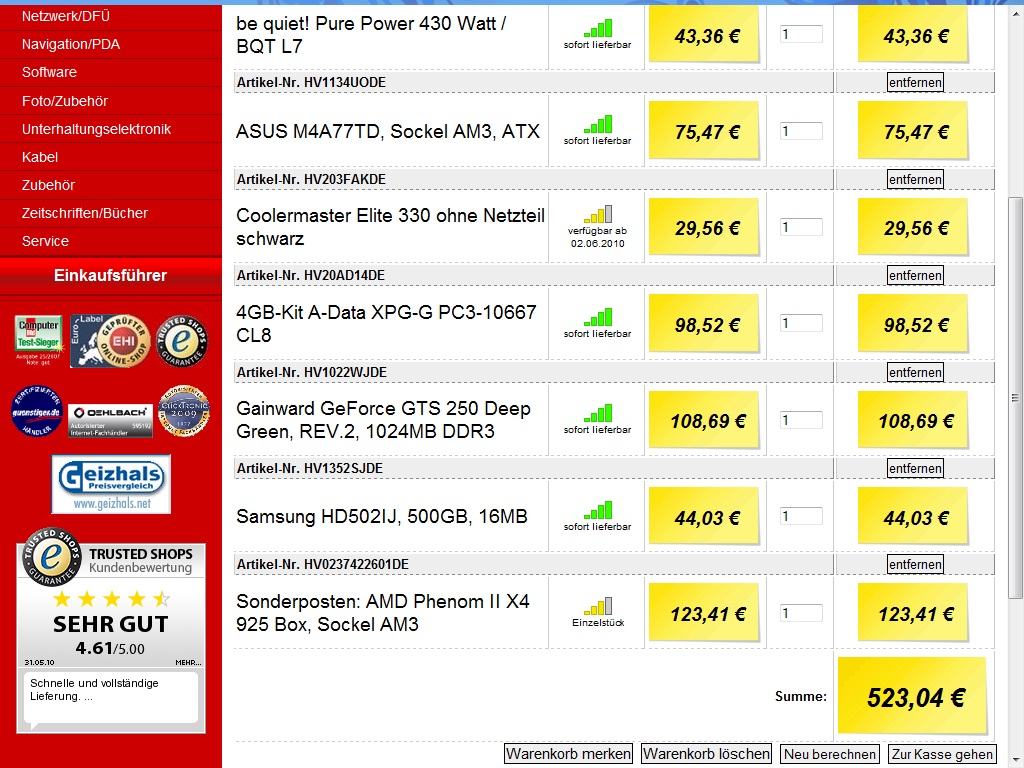Image resolution: width=1024 pixels, height=768 pixels.
Task: Click Warenkorb löschen button
Action: pyautogui.click(x=706, y=754)
